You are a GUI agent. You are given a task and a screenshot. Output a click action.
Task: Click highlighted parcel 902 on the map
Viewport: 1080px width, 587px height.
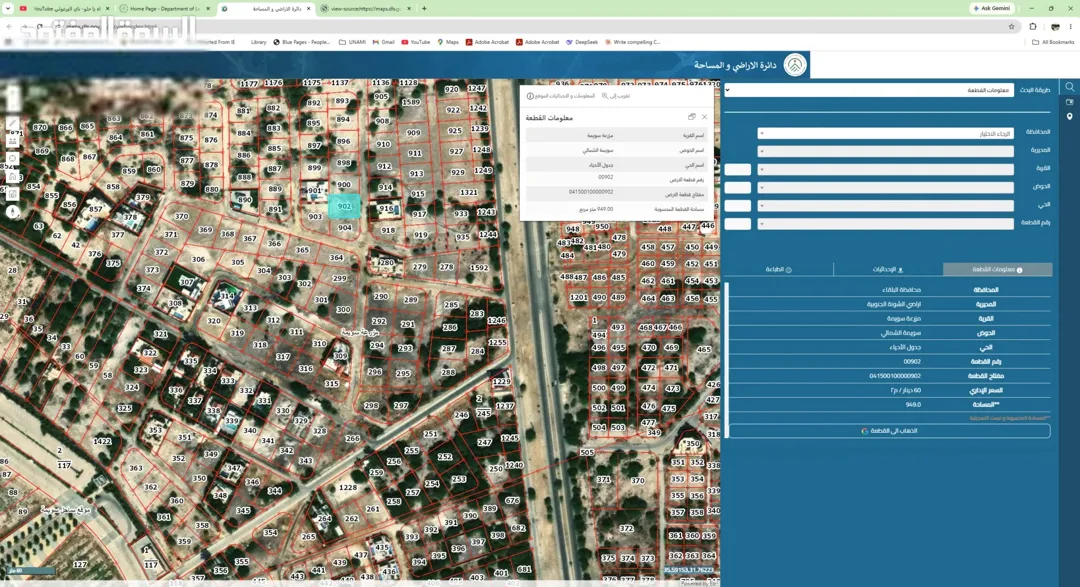(x=344, y=206)
